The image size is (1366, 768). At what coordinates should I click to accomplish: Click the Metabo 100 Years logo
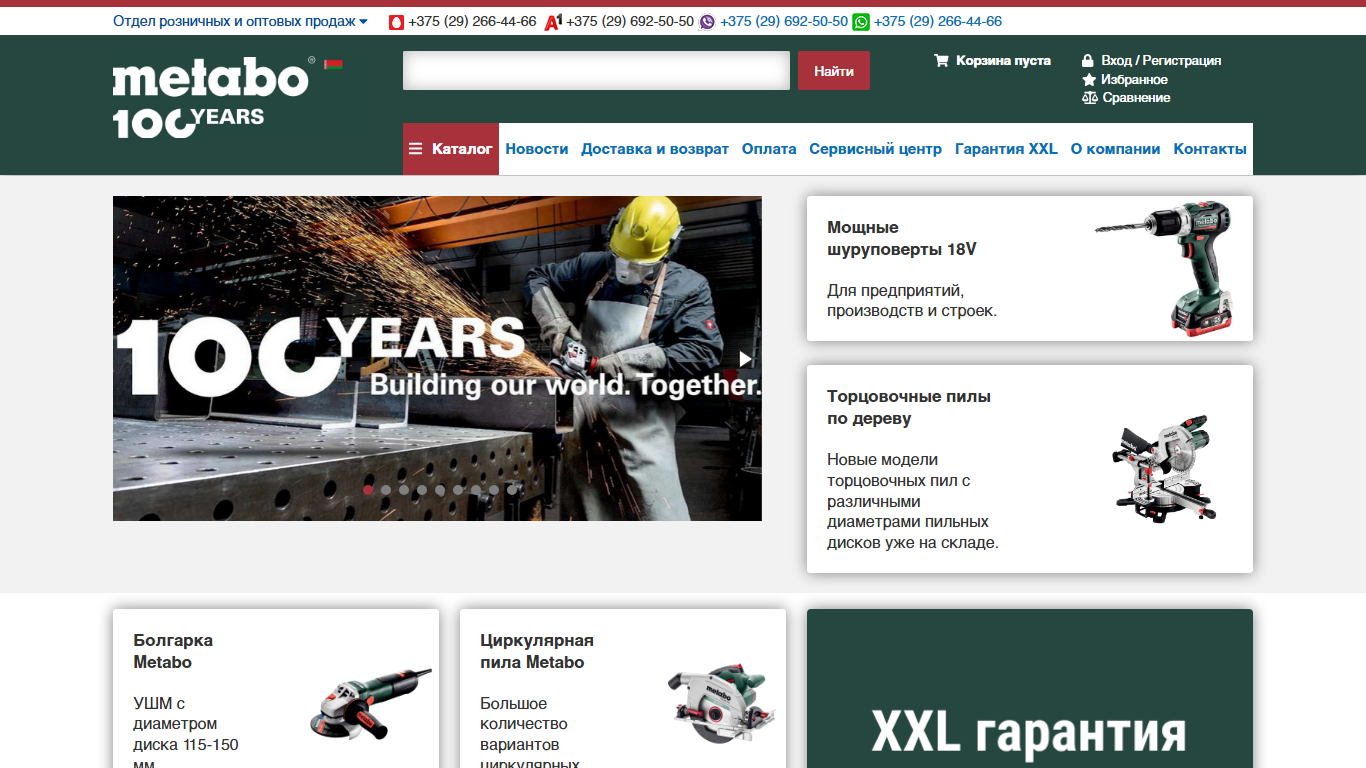point(214,97)
